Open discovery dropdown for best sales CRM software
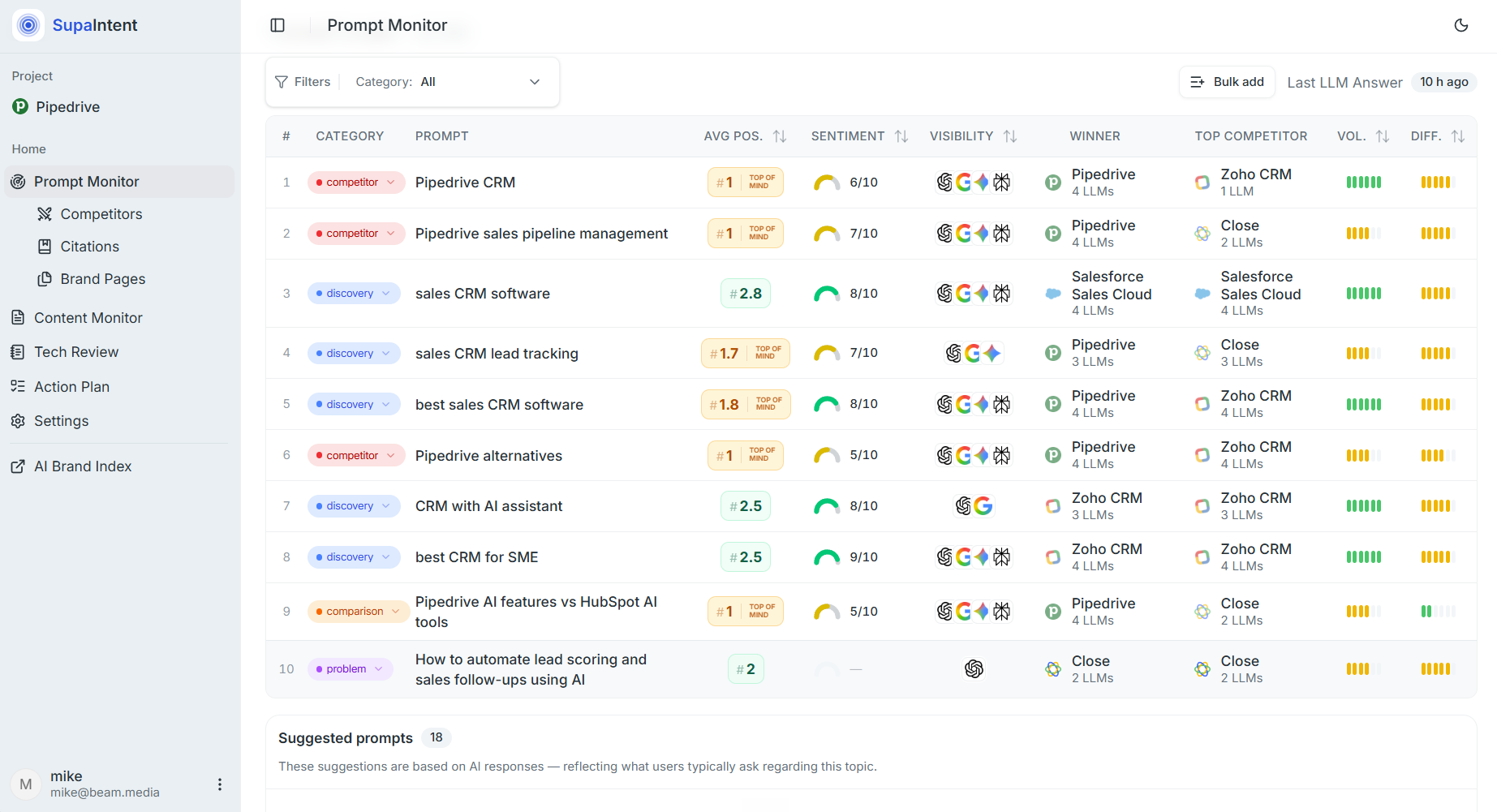Image resolution: width=1497 pixels, height=812 pixels. 354,405
